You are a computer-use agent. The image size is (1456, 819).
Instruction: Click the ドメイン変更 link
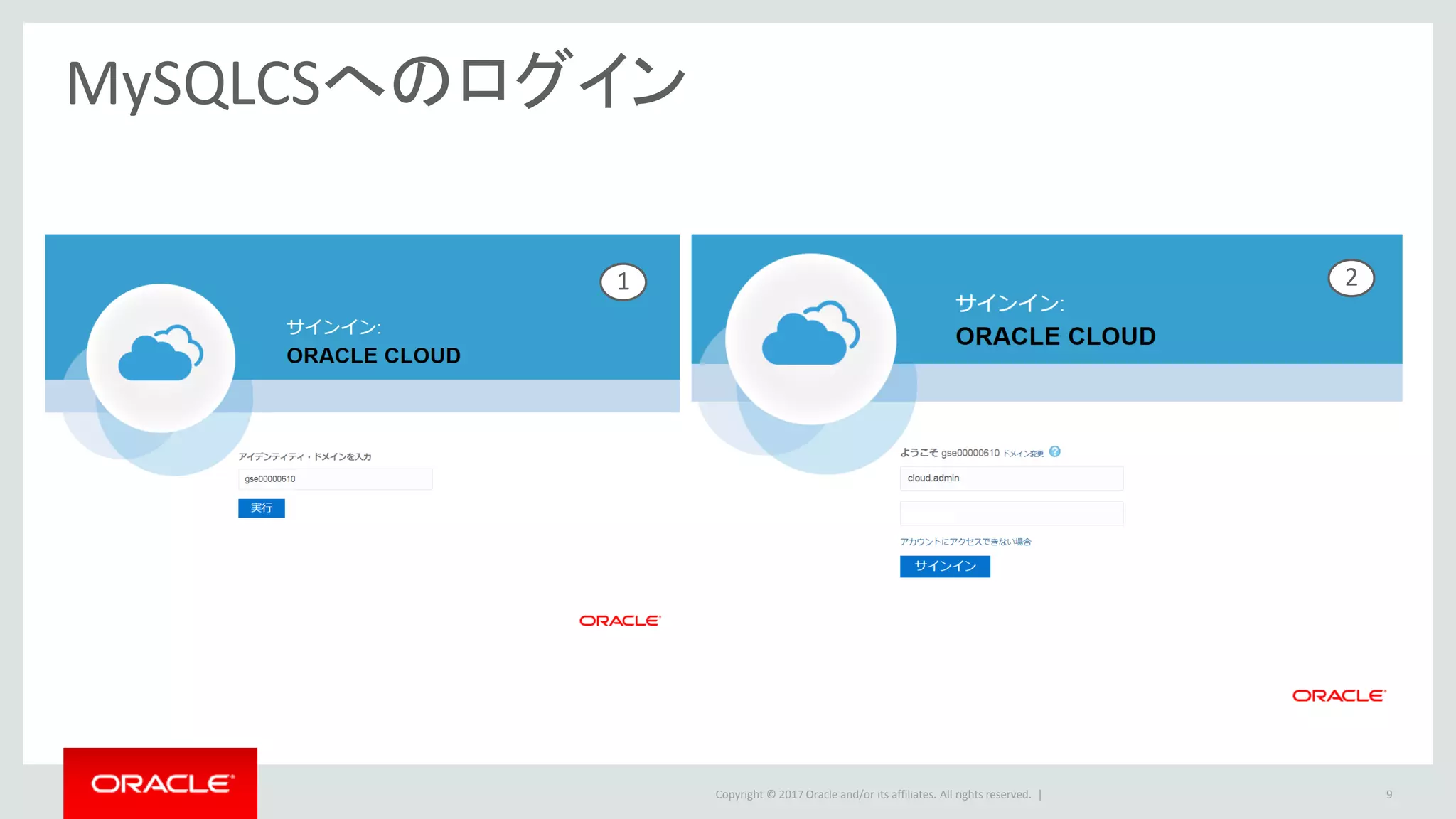point(1023,454)
